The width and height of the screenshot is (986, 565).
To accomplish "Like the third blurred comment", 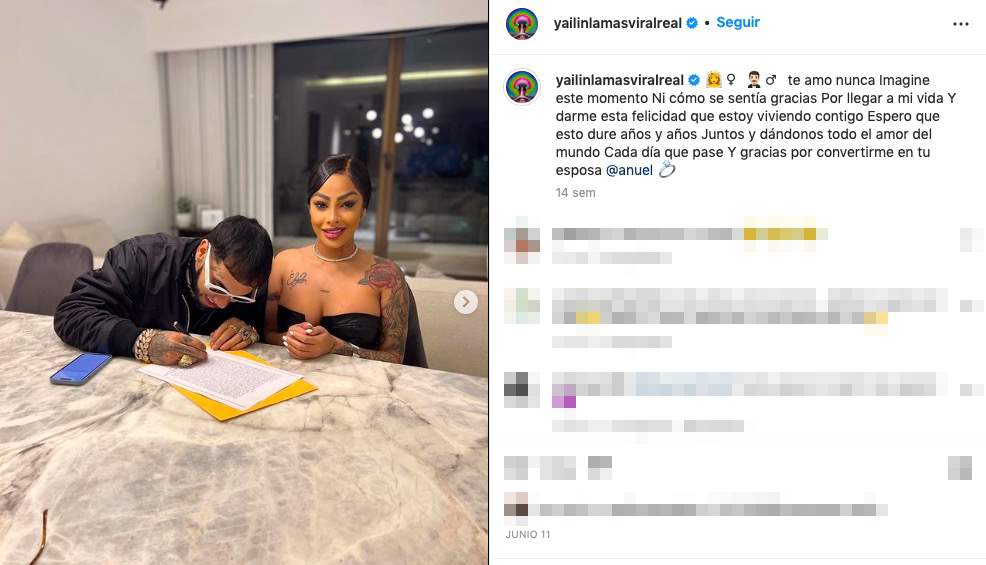I will pyautogui.click(x=971, y=390).
